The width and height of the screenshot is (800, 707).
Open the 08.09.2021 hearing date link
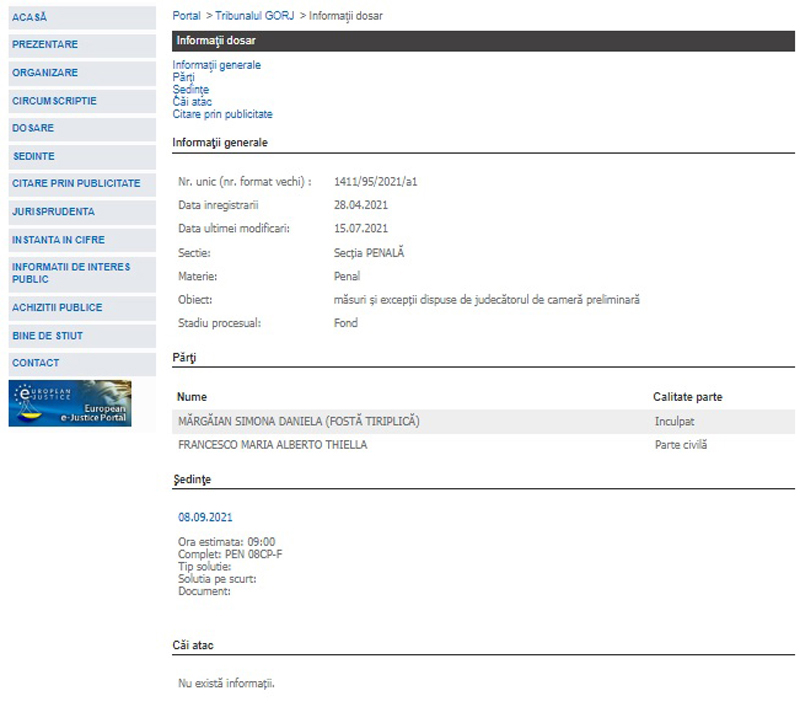(x=205, y=517)
